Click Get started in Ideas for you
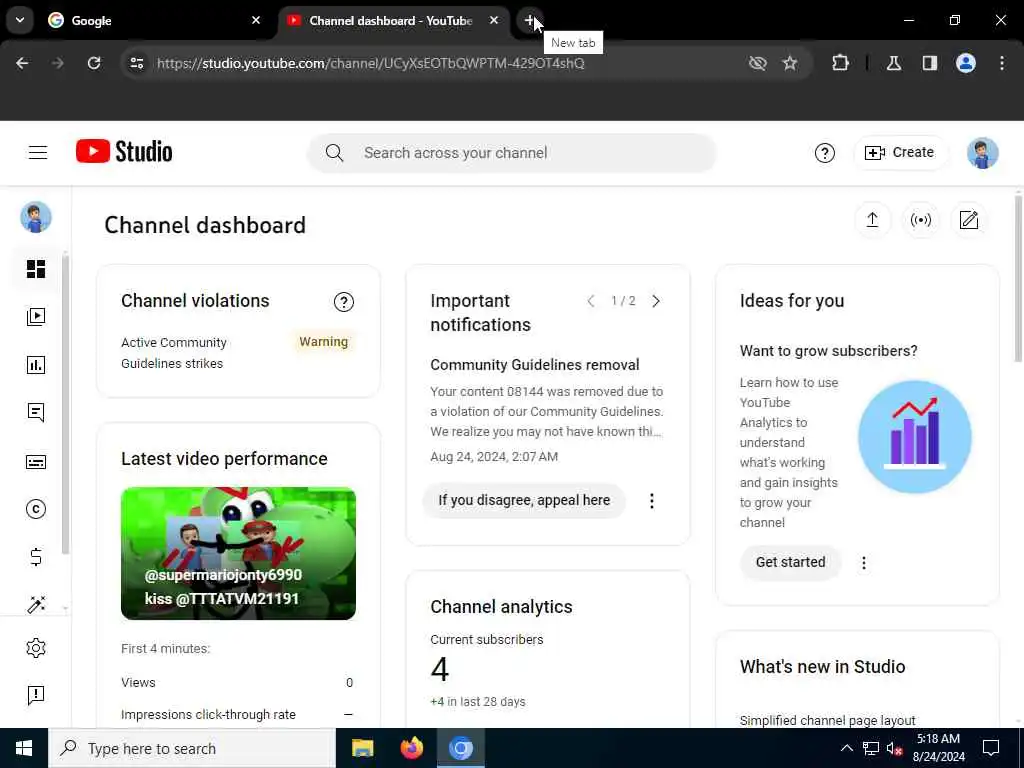The image size is (1024, 768). [790, 562]
